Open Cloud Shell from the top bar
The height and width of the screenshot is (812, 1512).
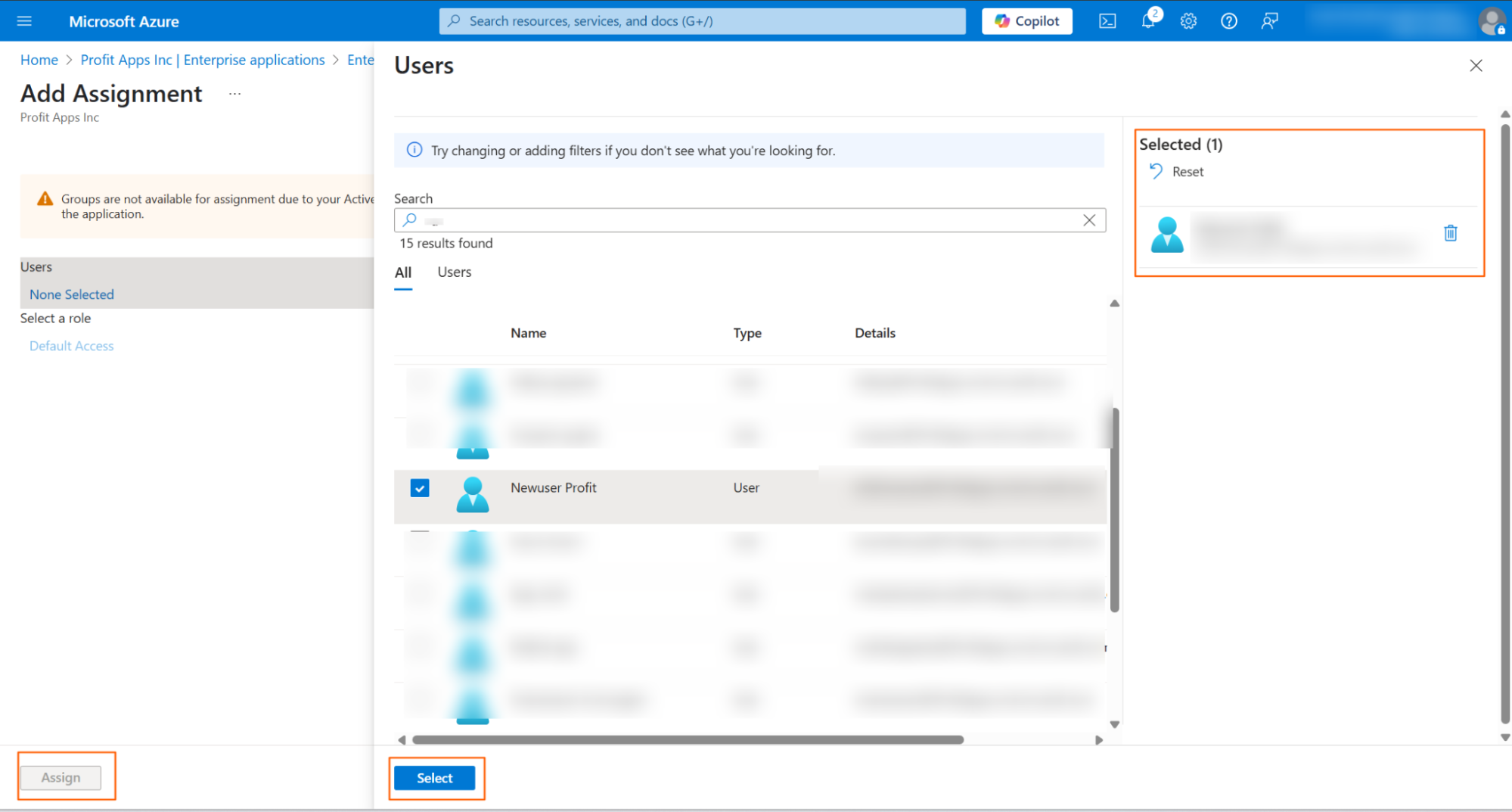coord(1107,21)
